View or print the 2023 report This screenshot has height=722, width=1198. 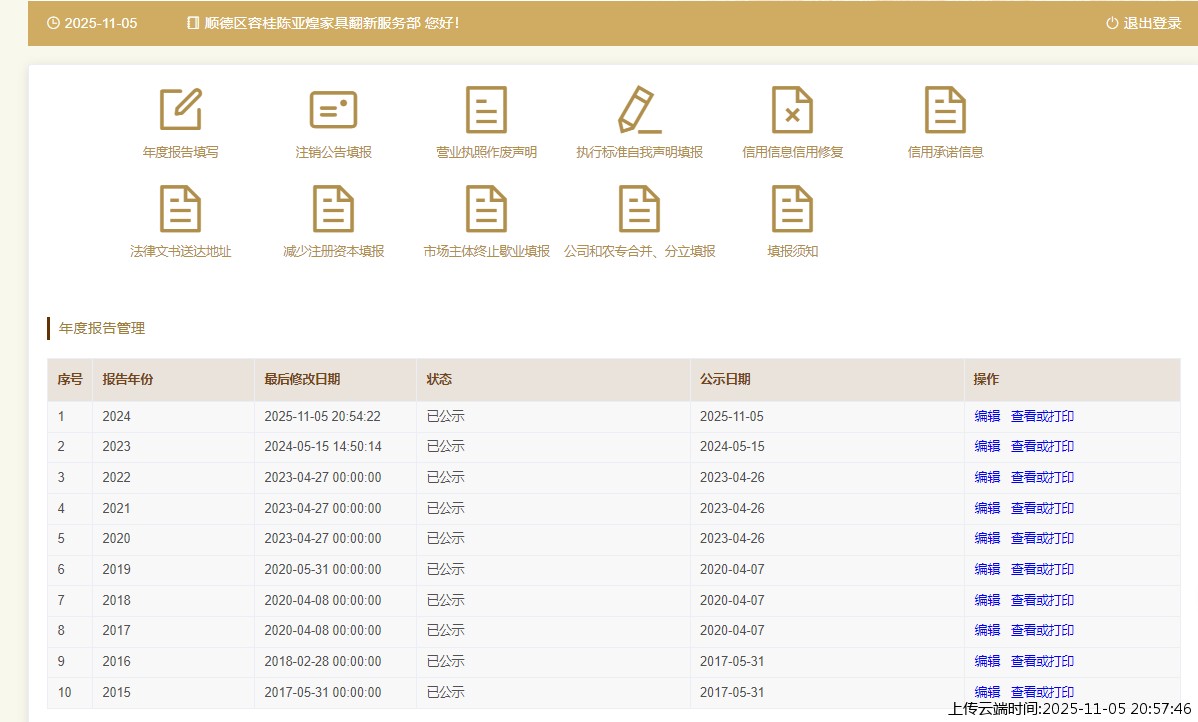(1042, 446)
